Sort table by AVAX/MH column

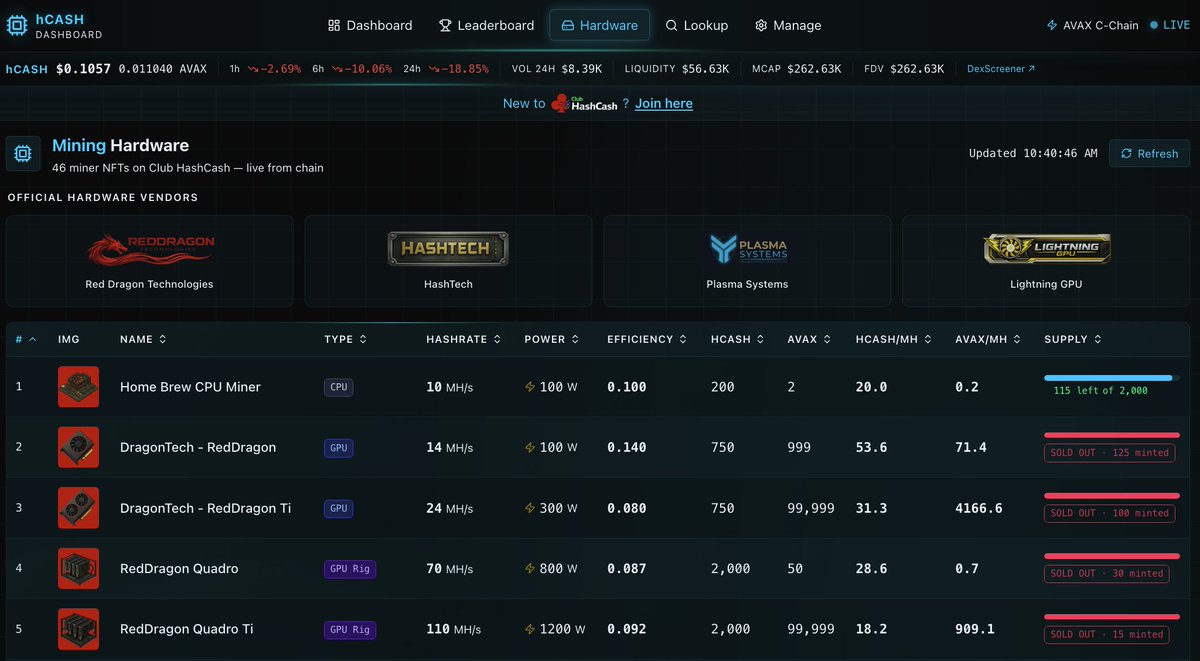989,339
